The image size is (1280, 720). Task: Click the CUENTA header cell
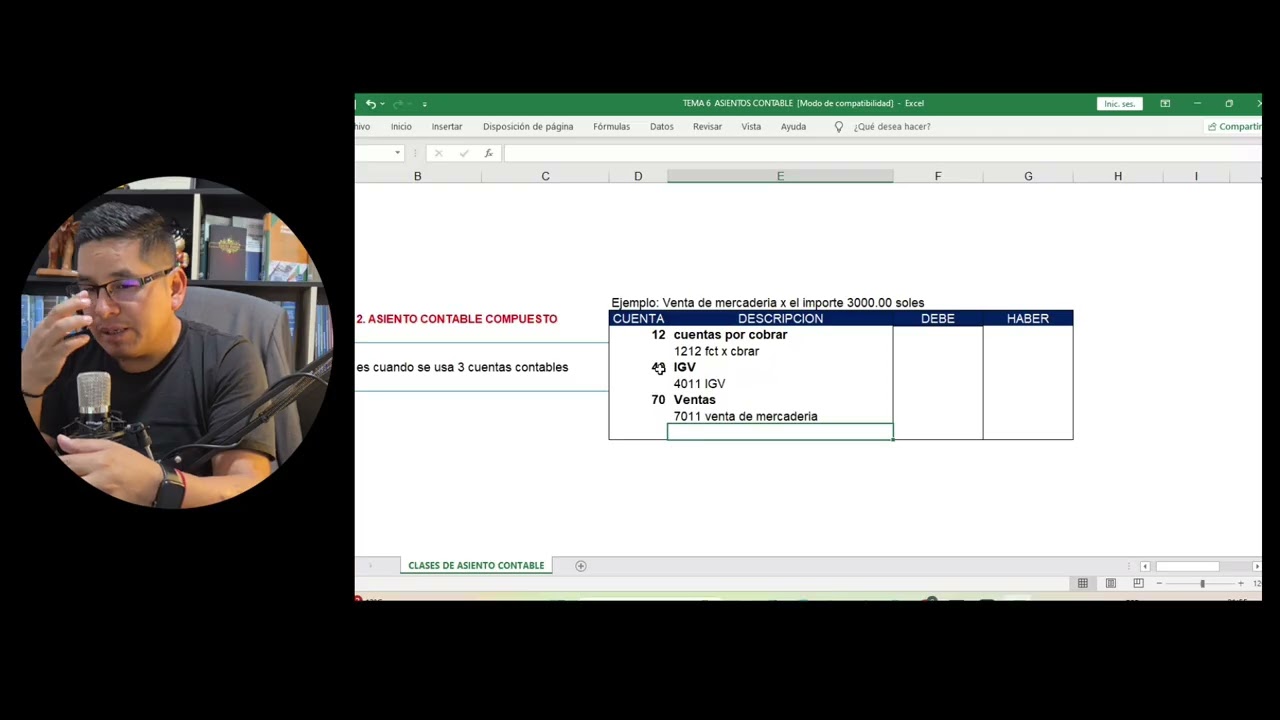pos(638,318)
